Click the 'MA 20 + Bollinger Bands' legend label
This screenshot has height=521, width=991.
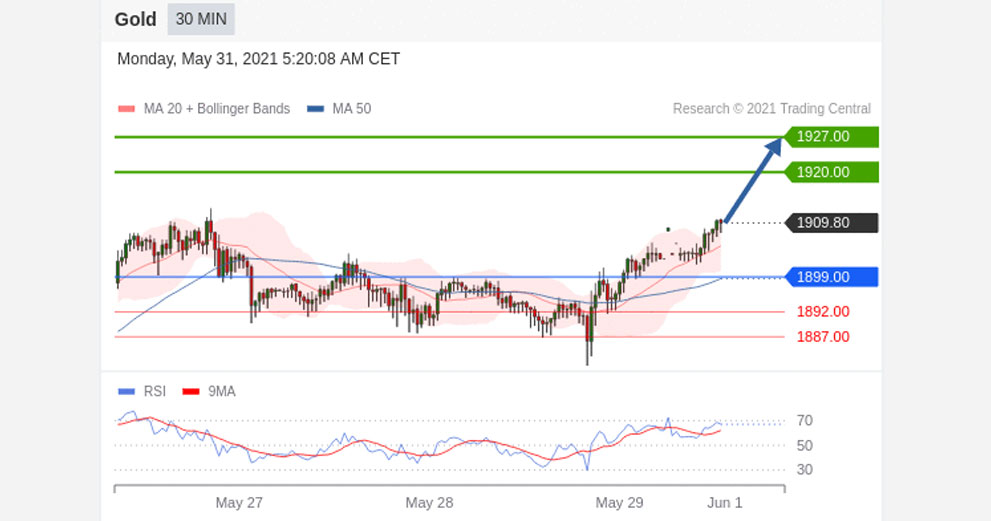pyautogui.click(x=217, y=109)
